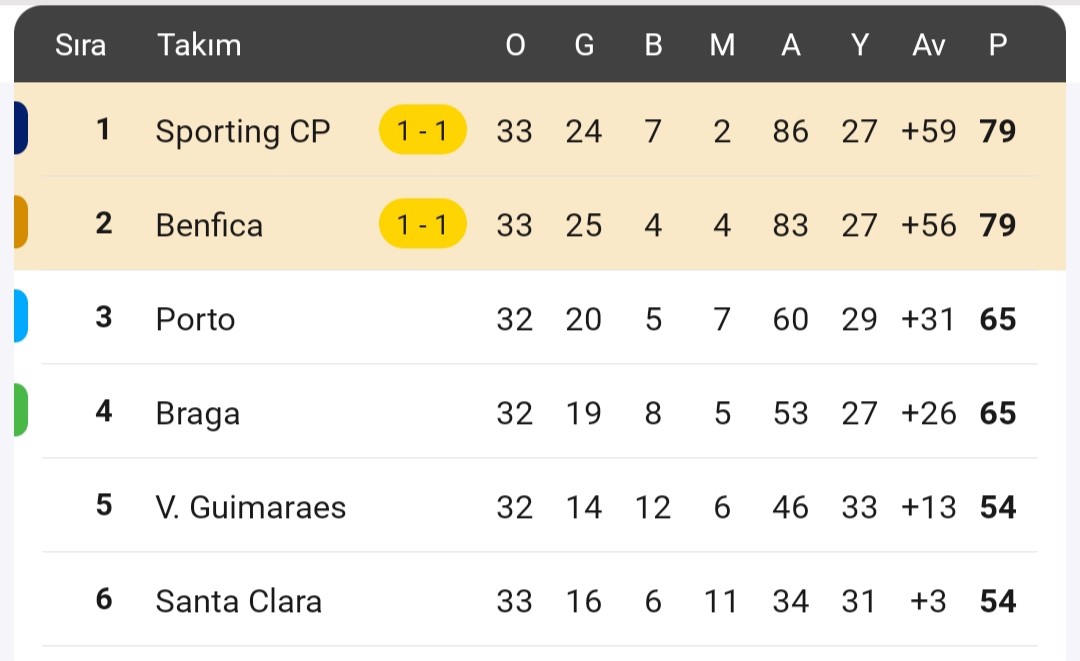The width and height of the screenshot is (1080, 661).
Task: Click the 1 - 1 badge beside Benfica
Action: coord(422,224)
